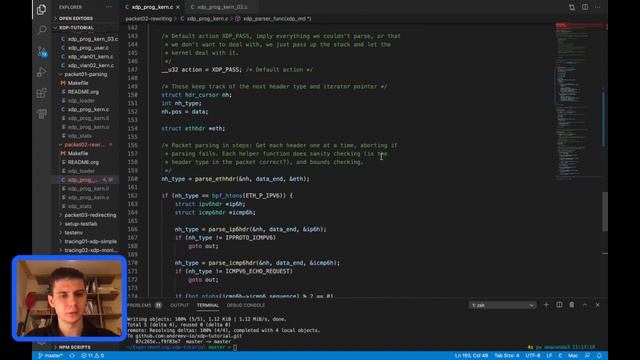Open errors and warnings count in status bar
The width and height of the screenshot is (640, 360).
92,356
